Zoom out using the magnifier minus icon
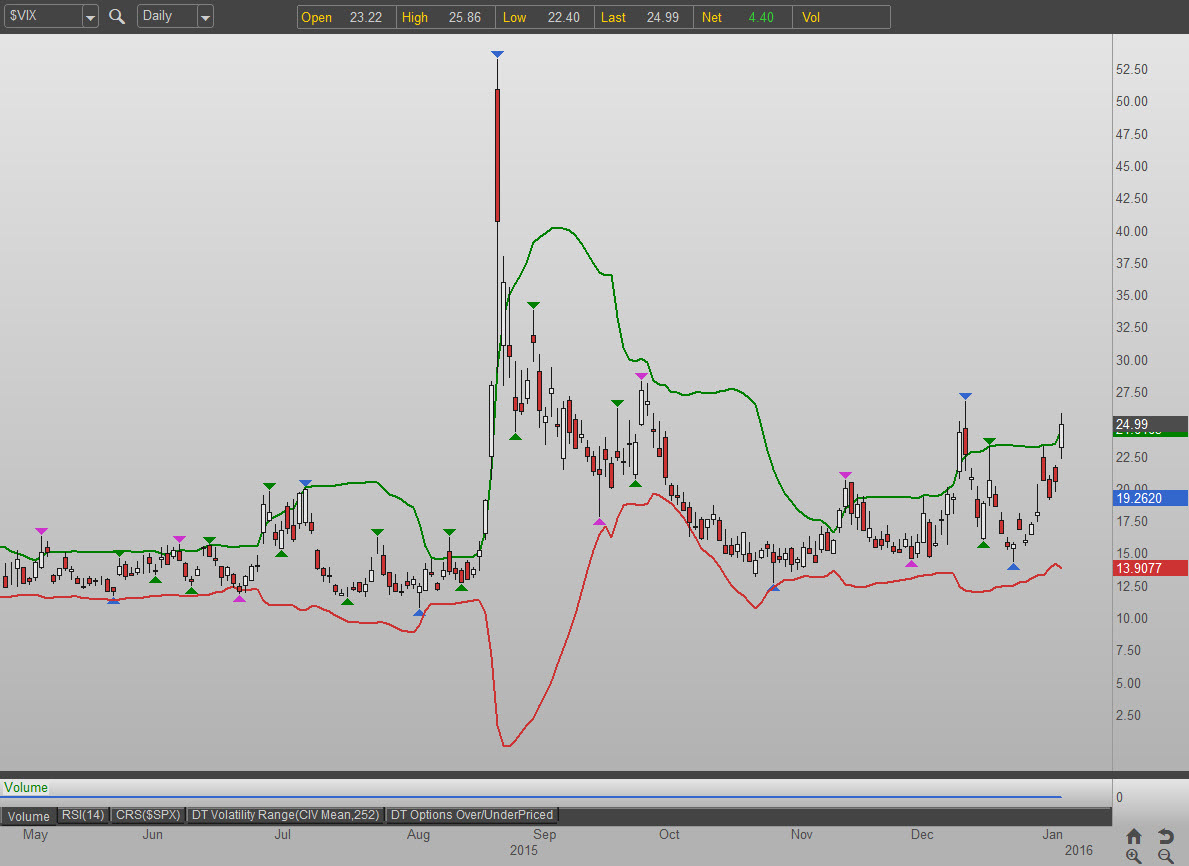This screenshot has width=1189, height=866. [1165, 856]
